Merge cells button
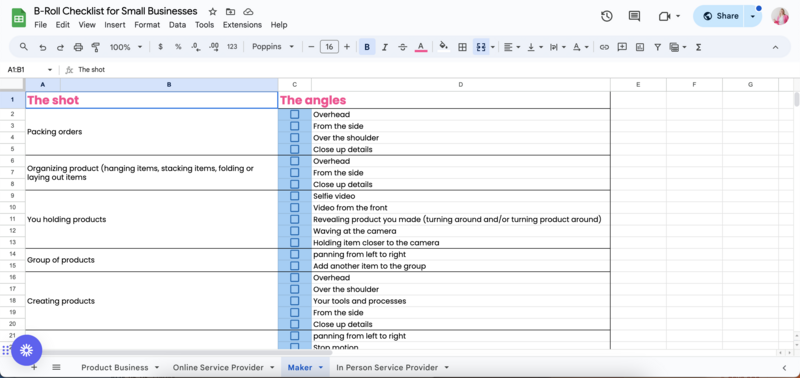The height and width of the screenshot is (378, 800). pos(481,47)
